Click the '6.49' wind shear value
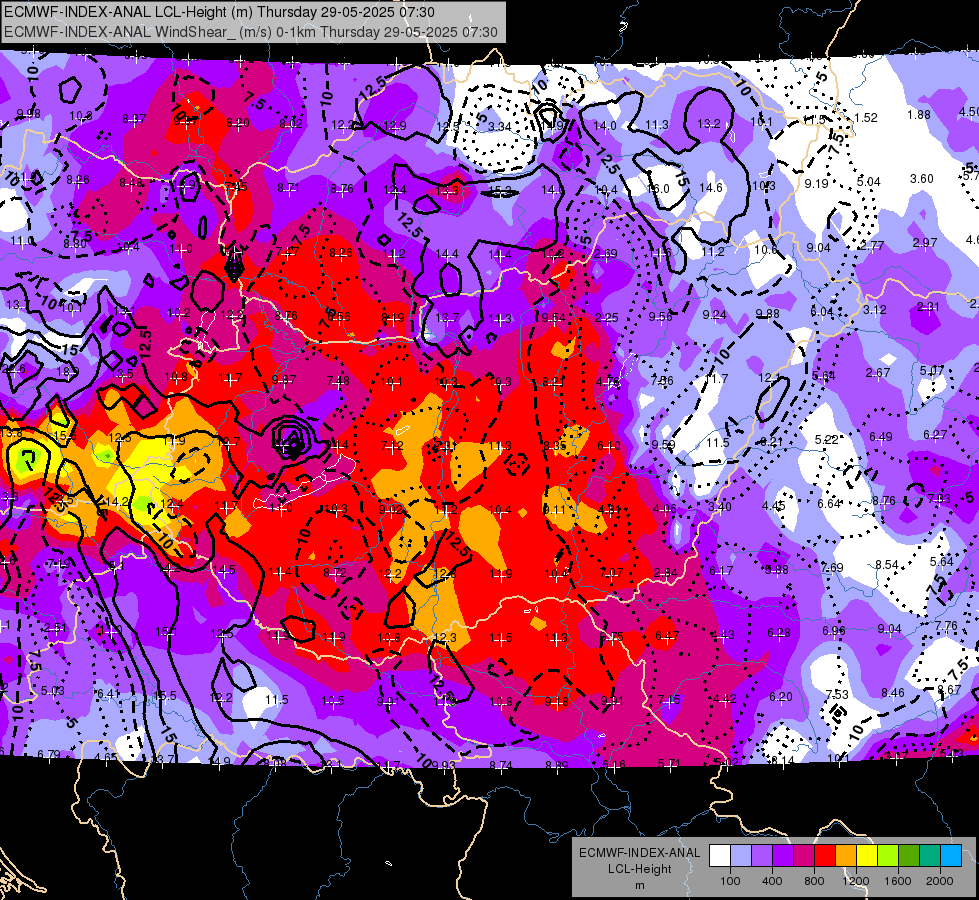 [x=880, y=437]
